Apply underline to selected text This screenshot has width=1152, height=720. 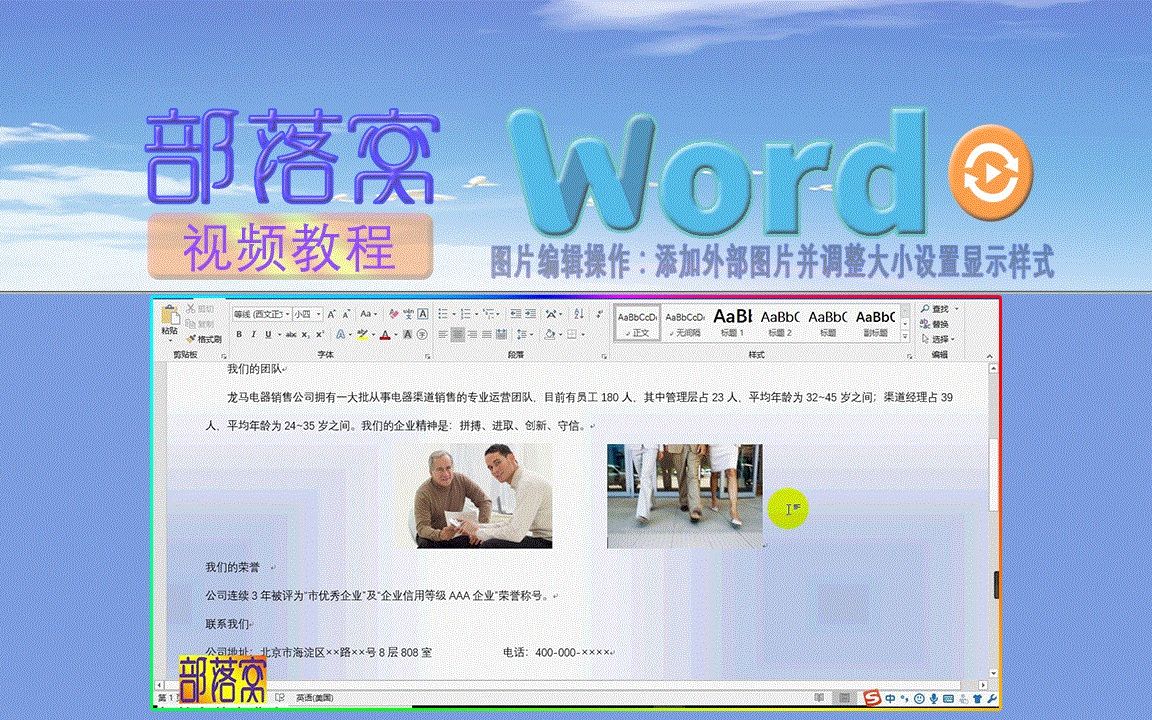[x=268, y=335]
